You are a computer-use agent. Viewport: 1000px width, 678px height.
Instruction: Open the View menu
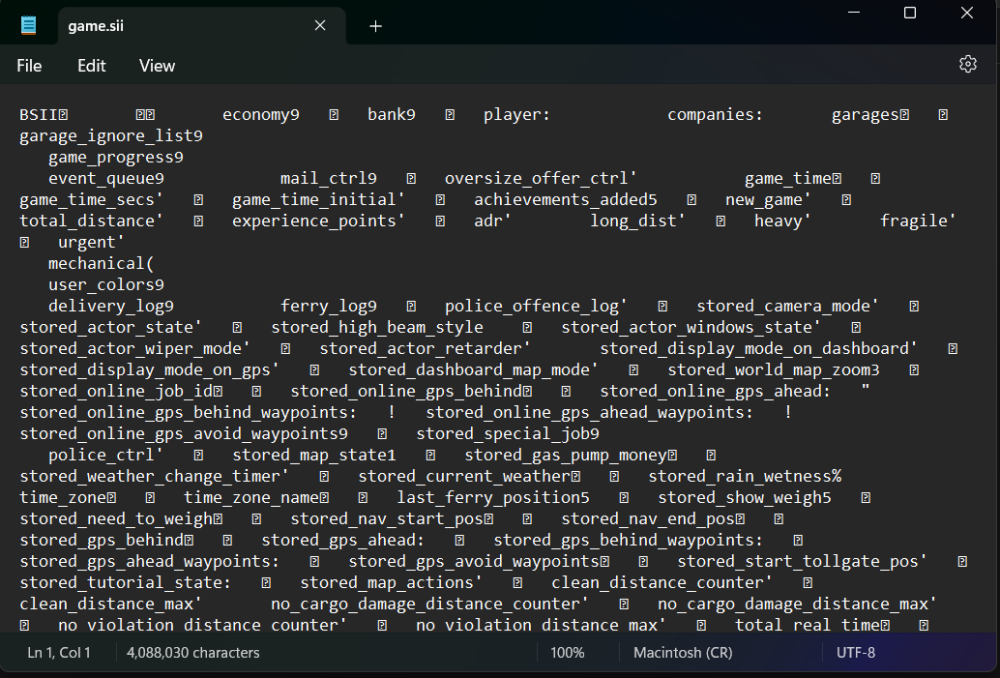157,66
